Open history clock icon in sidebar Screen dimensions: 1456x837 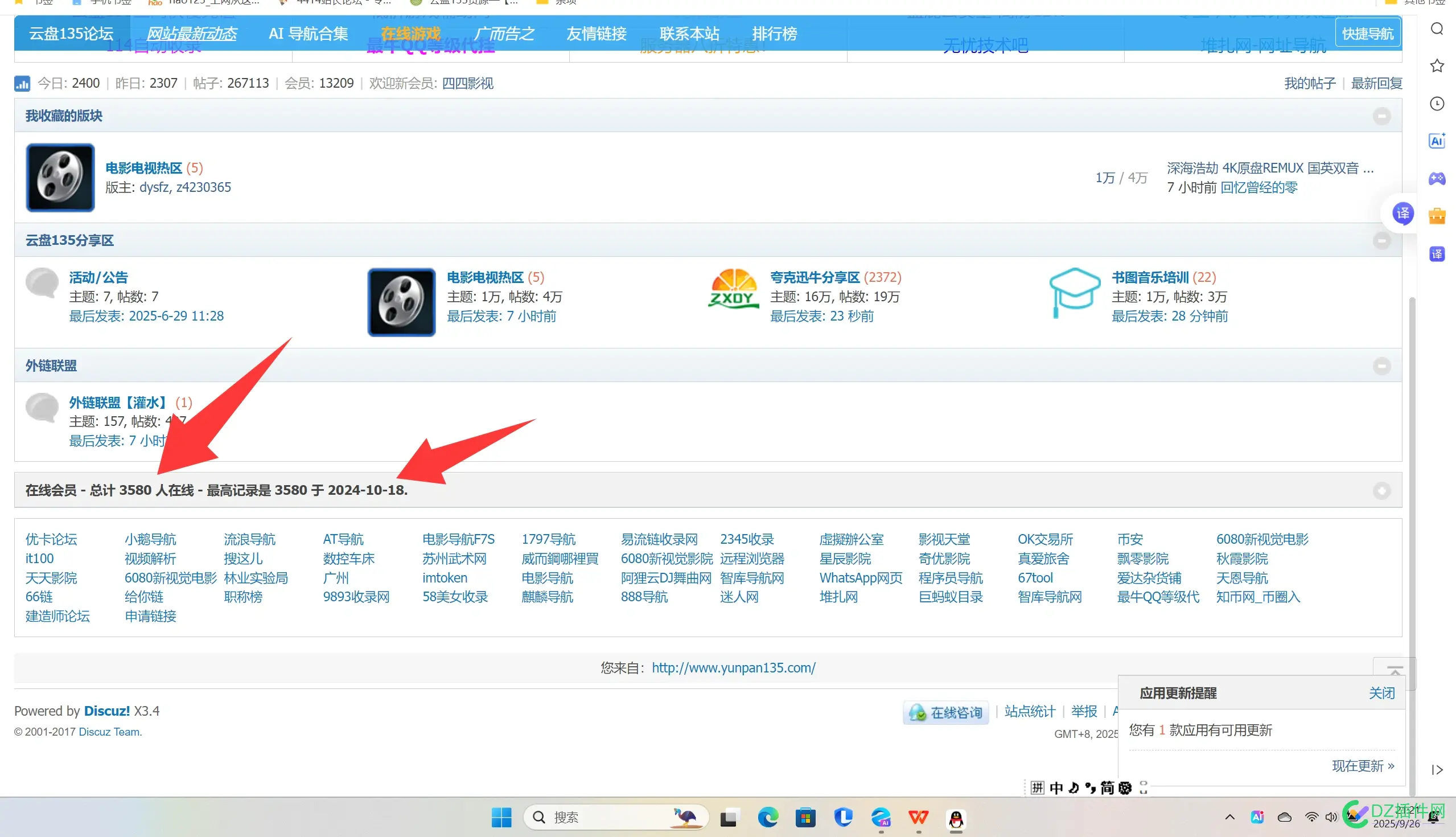(x=1437, y=104)
